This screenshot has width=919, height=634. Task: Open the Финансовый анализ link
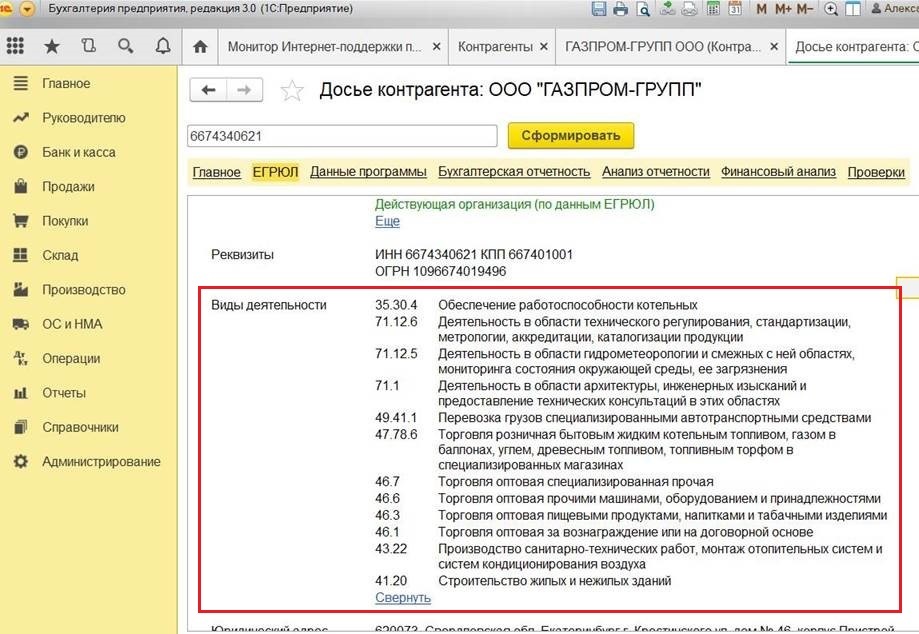778,172
